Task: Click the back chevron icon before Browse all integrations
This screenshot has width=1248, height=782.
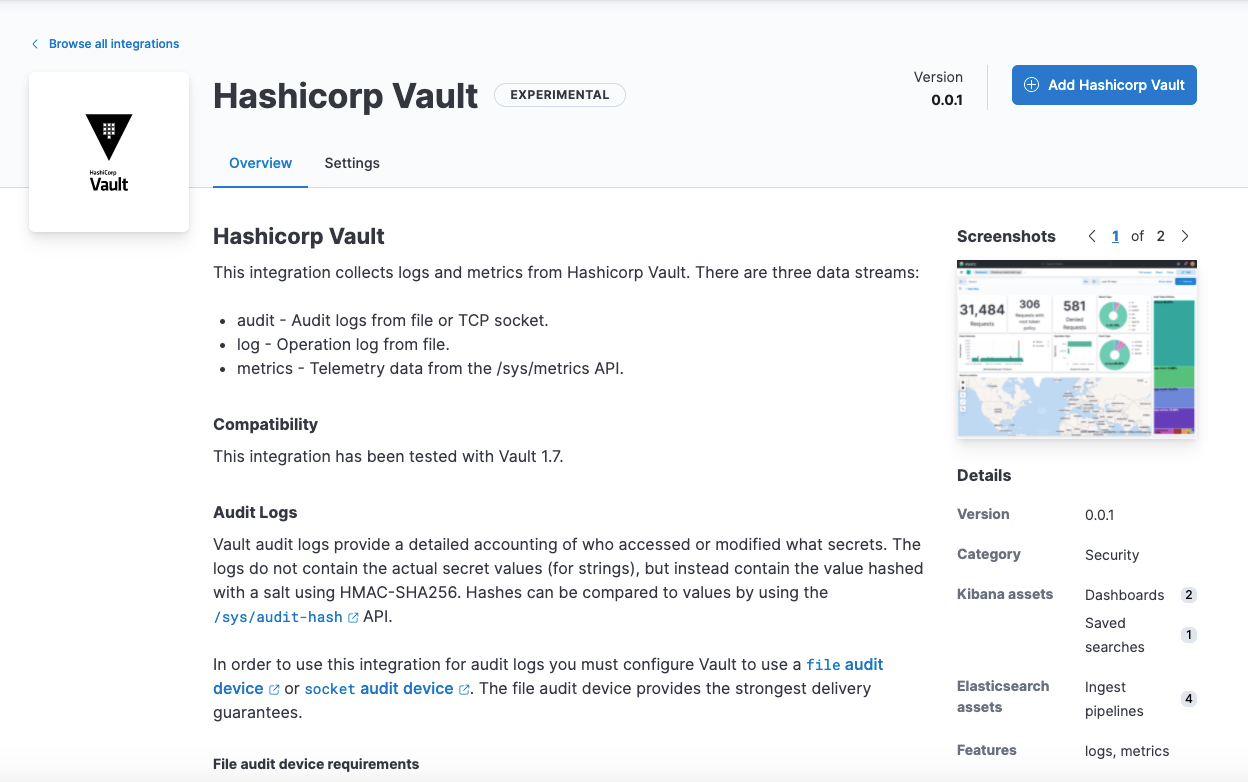Action: (x=34, y=43)
